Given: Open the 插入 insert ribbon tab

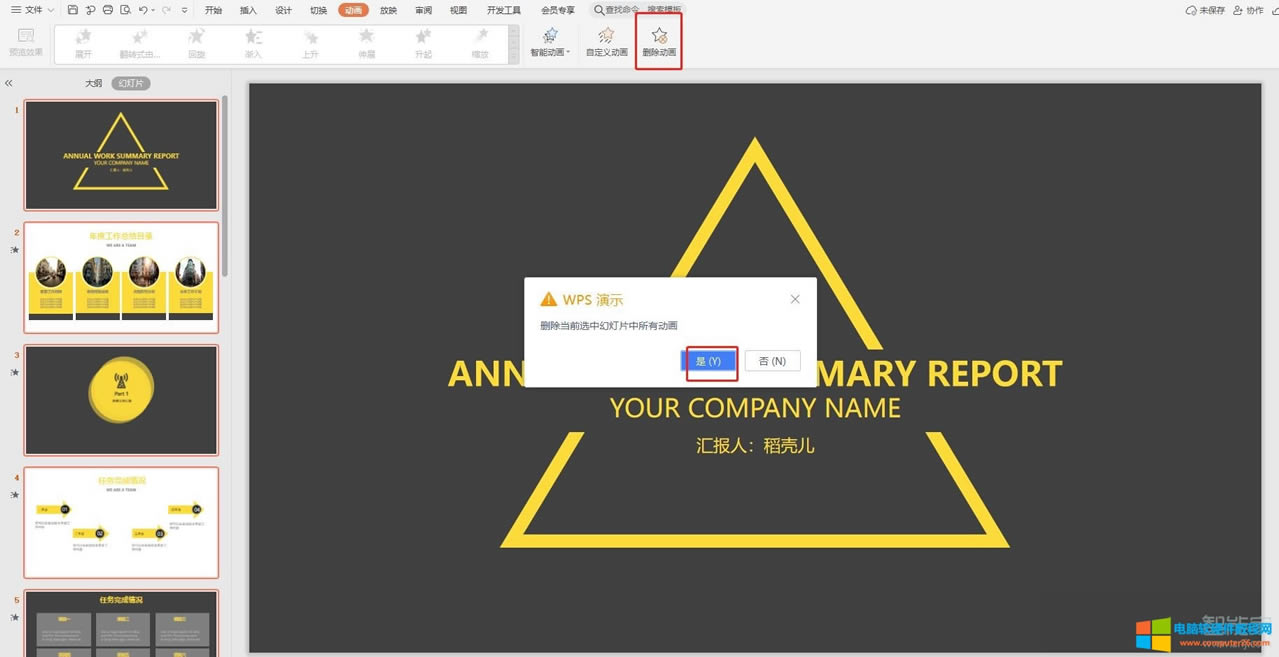Looking at the screenshot, I should (248, 10).
